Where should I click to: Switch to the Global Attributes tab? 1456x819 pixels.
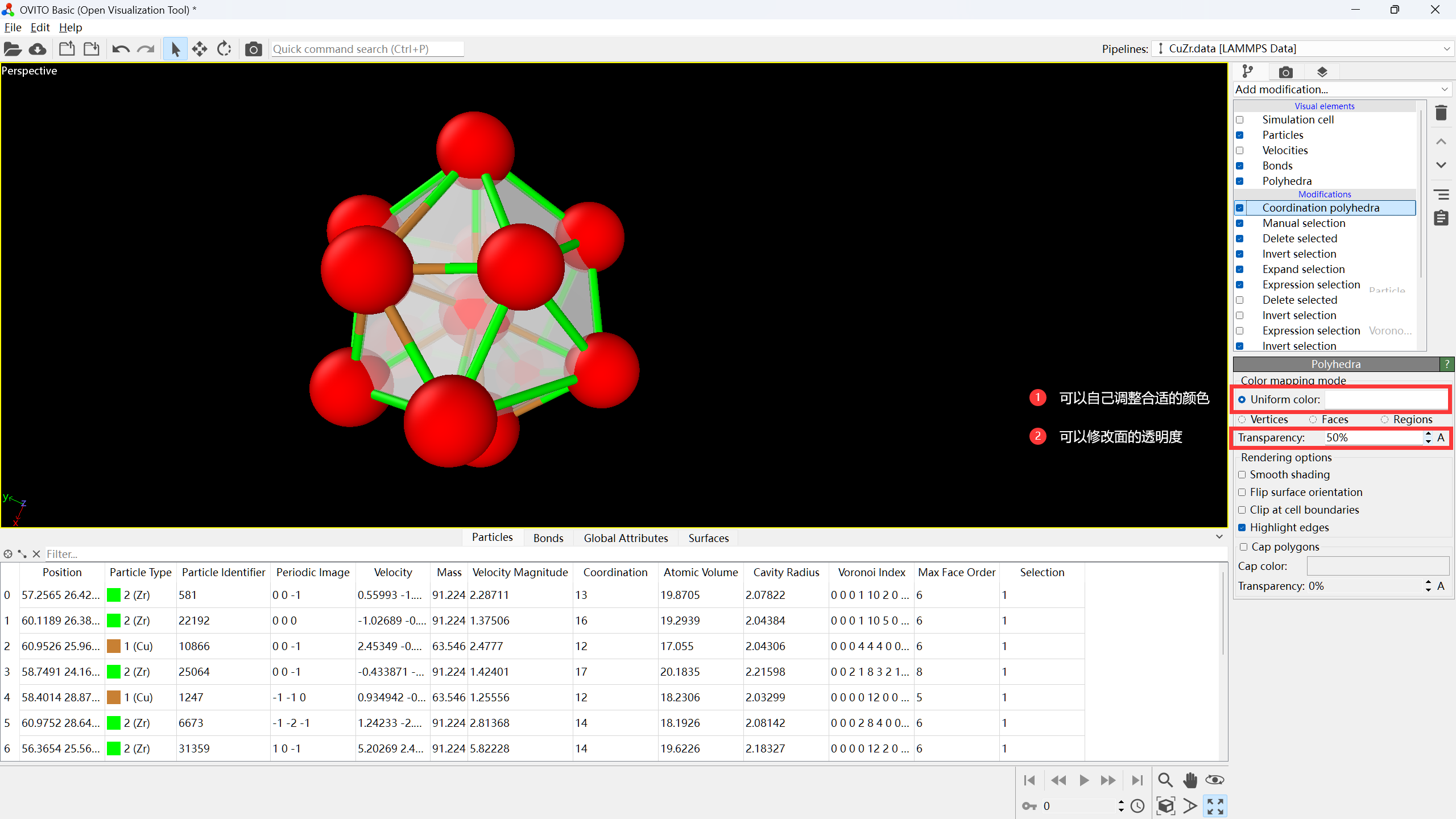(626, 538)
